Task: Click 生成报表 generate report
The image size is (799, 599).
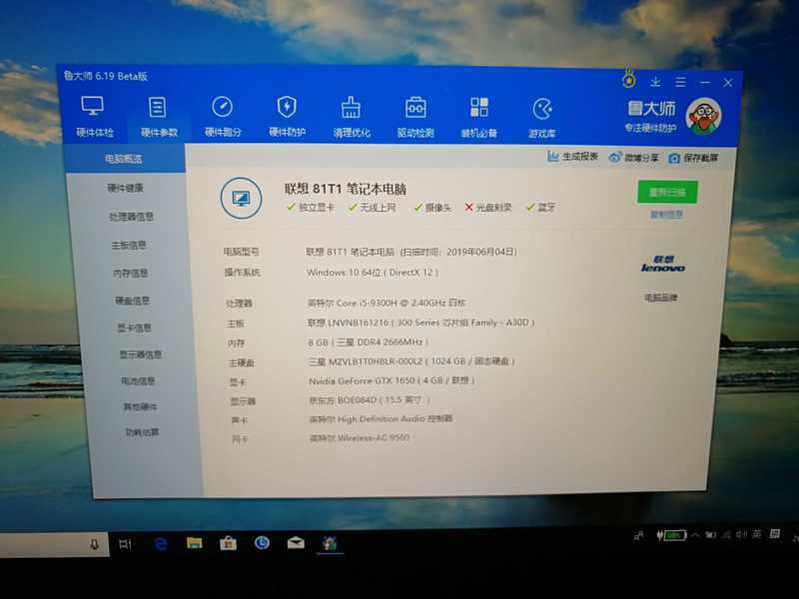Action: [x=572, y=156]
